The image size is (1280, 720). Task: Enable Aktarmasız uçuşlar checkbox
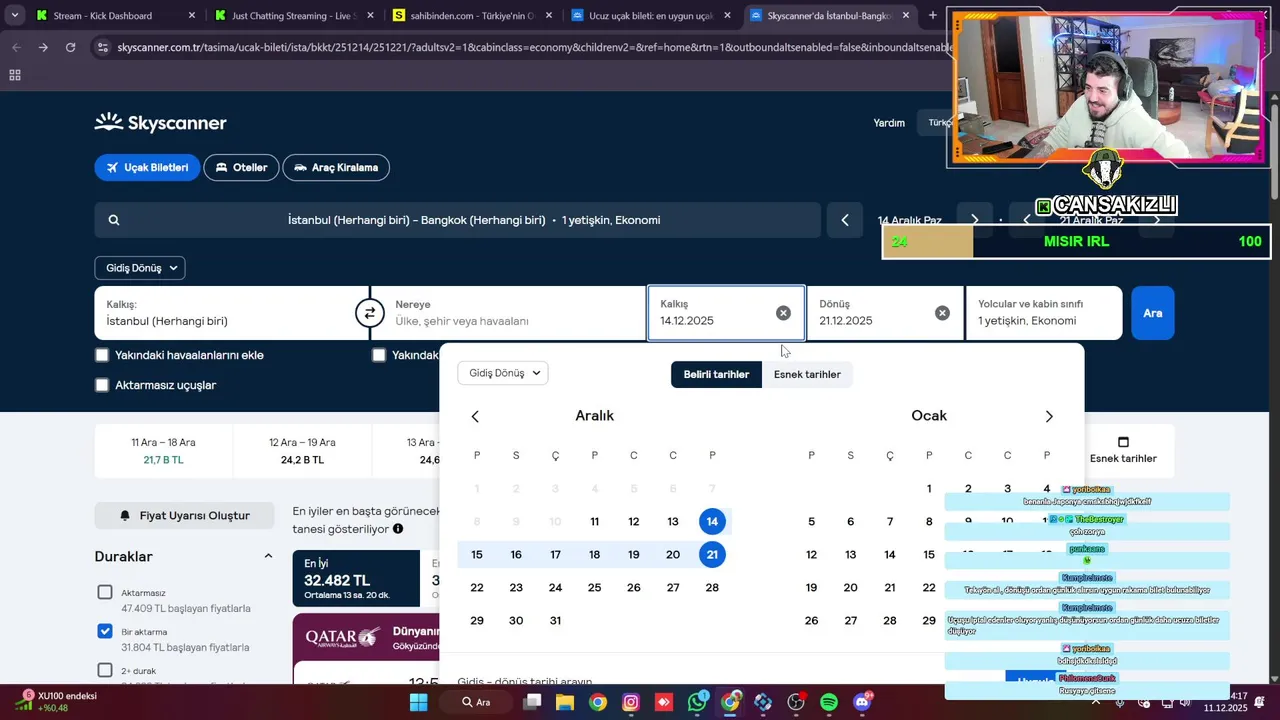pyautogui.click(x=102, y=385)
